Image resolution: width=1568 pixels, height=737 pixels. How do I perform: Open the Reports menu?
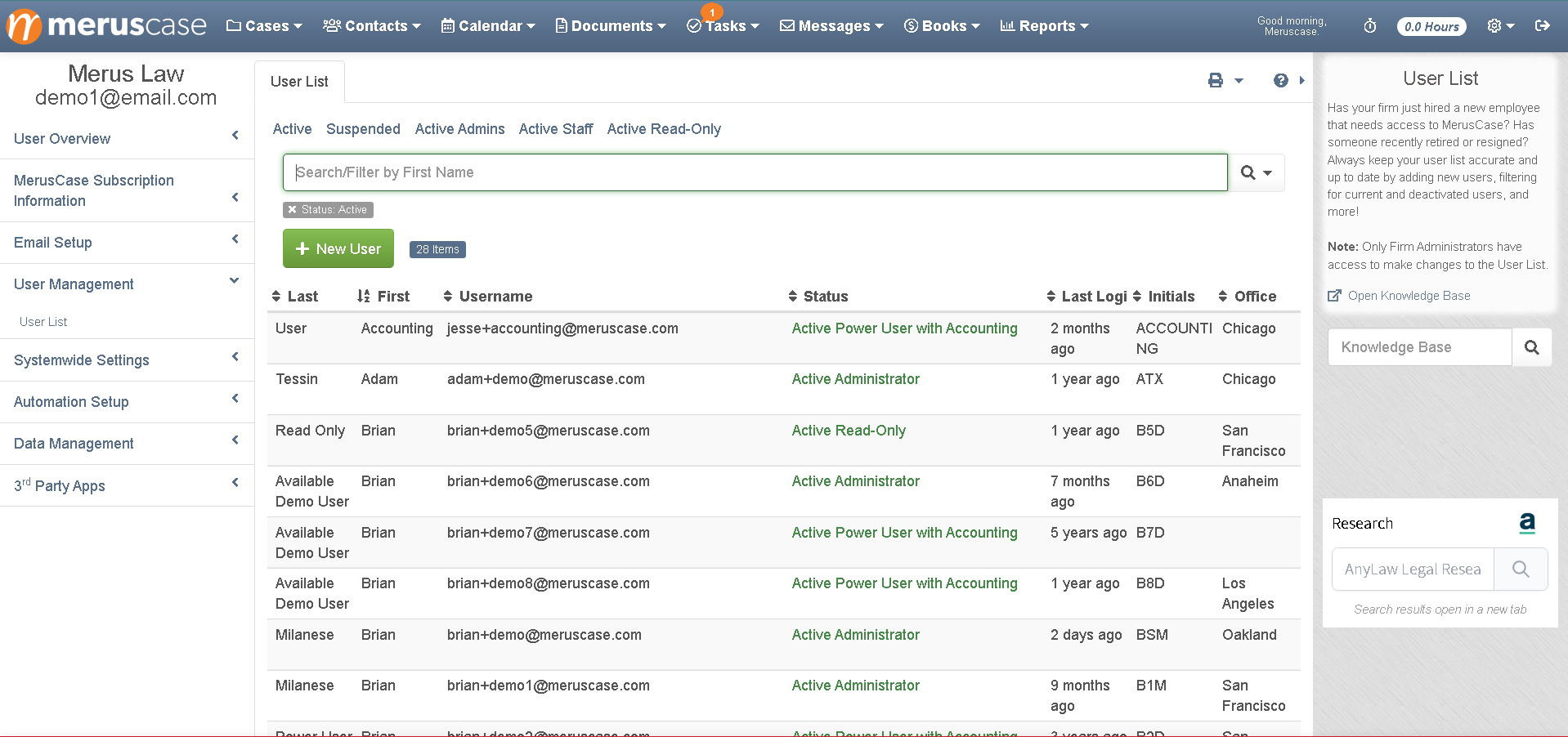(1045, 26)
